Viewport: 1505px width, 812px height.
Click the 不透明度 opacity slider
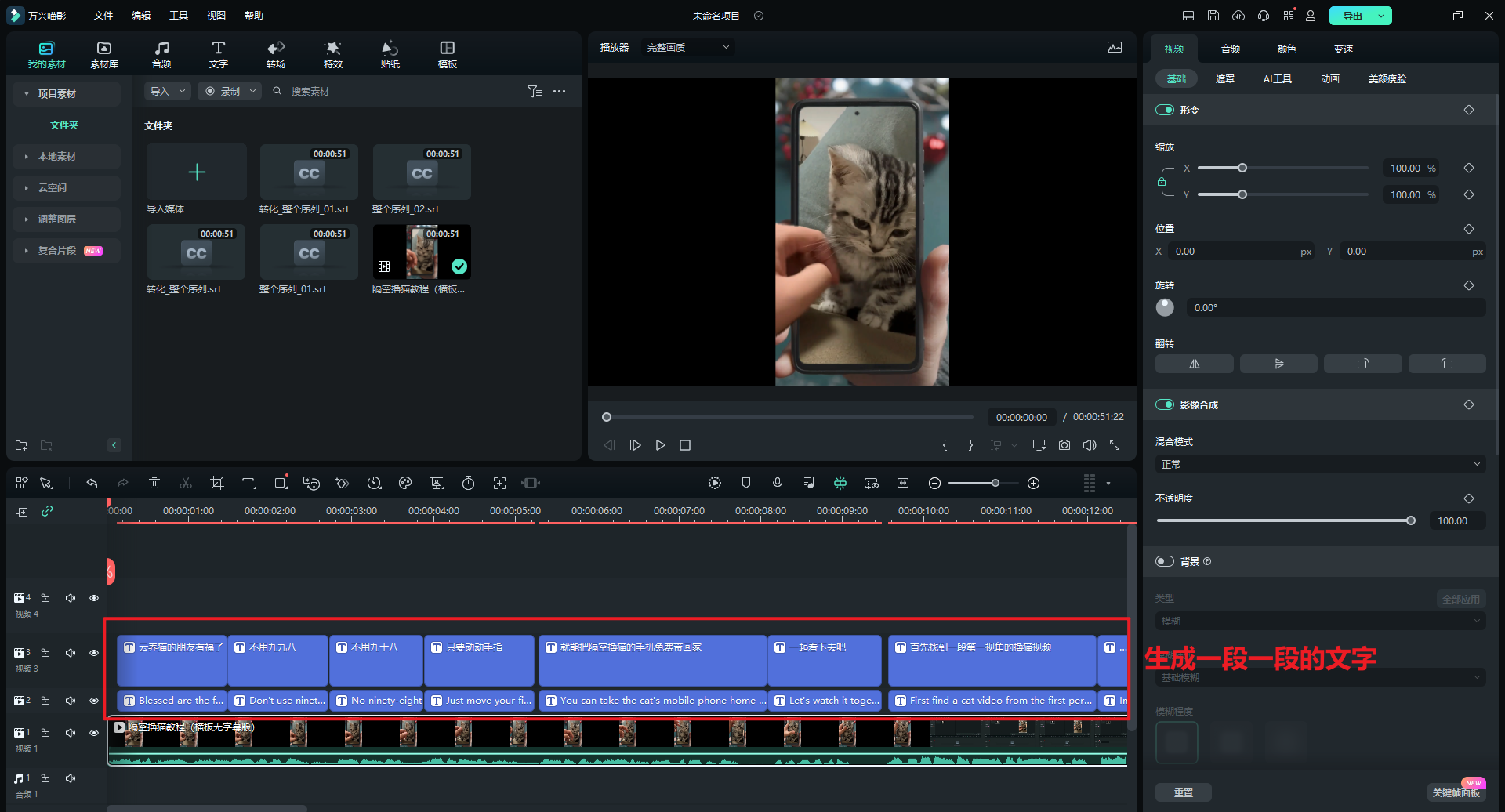[1283, 520]
